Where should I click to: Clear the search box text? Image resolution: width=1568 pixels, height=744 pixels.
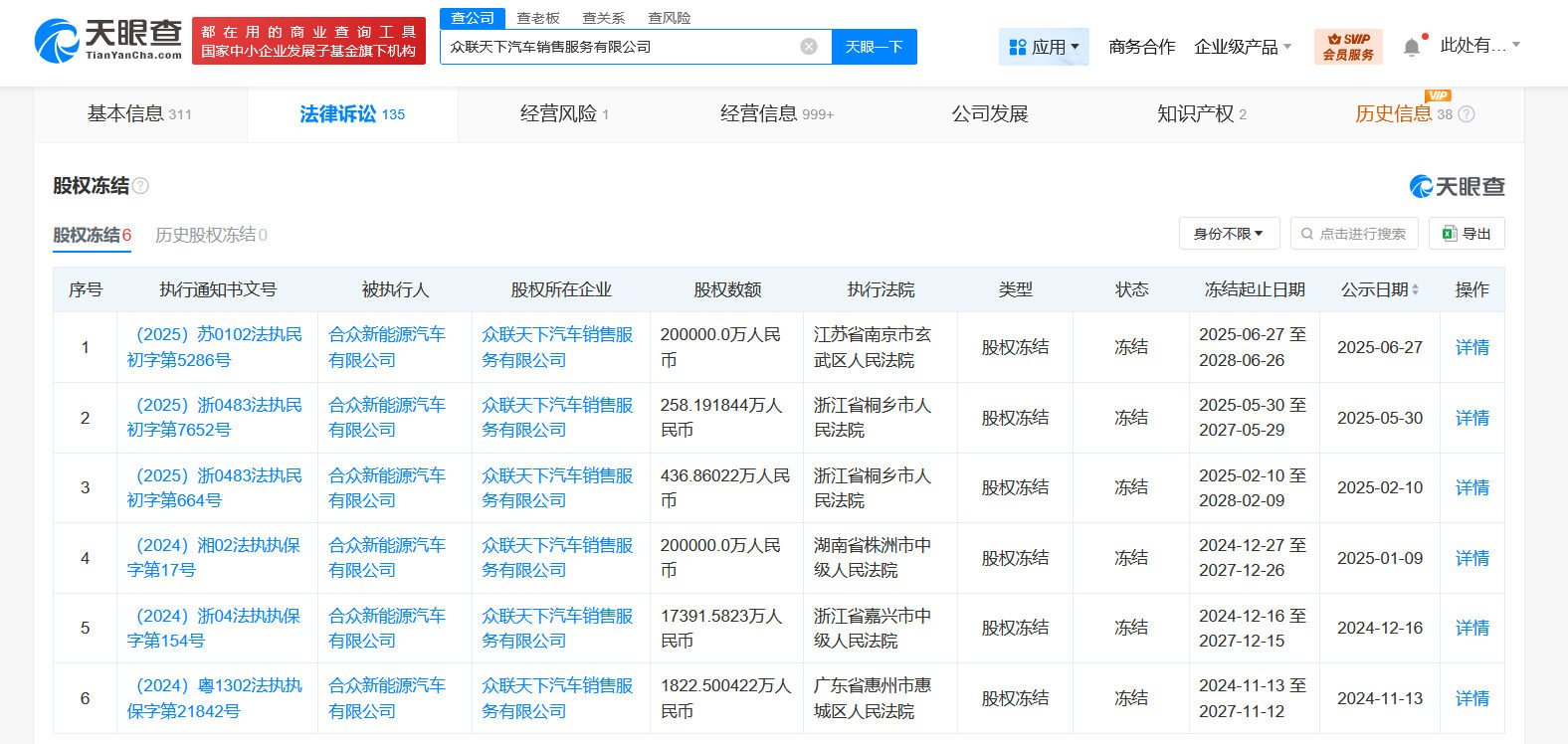(x=809, y=47)
